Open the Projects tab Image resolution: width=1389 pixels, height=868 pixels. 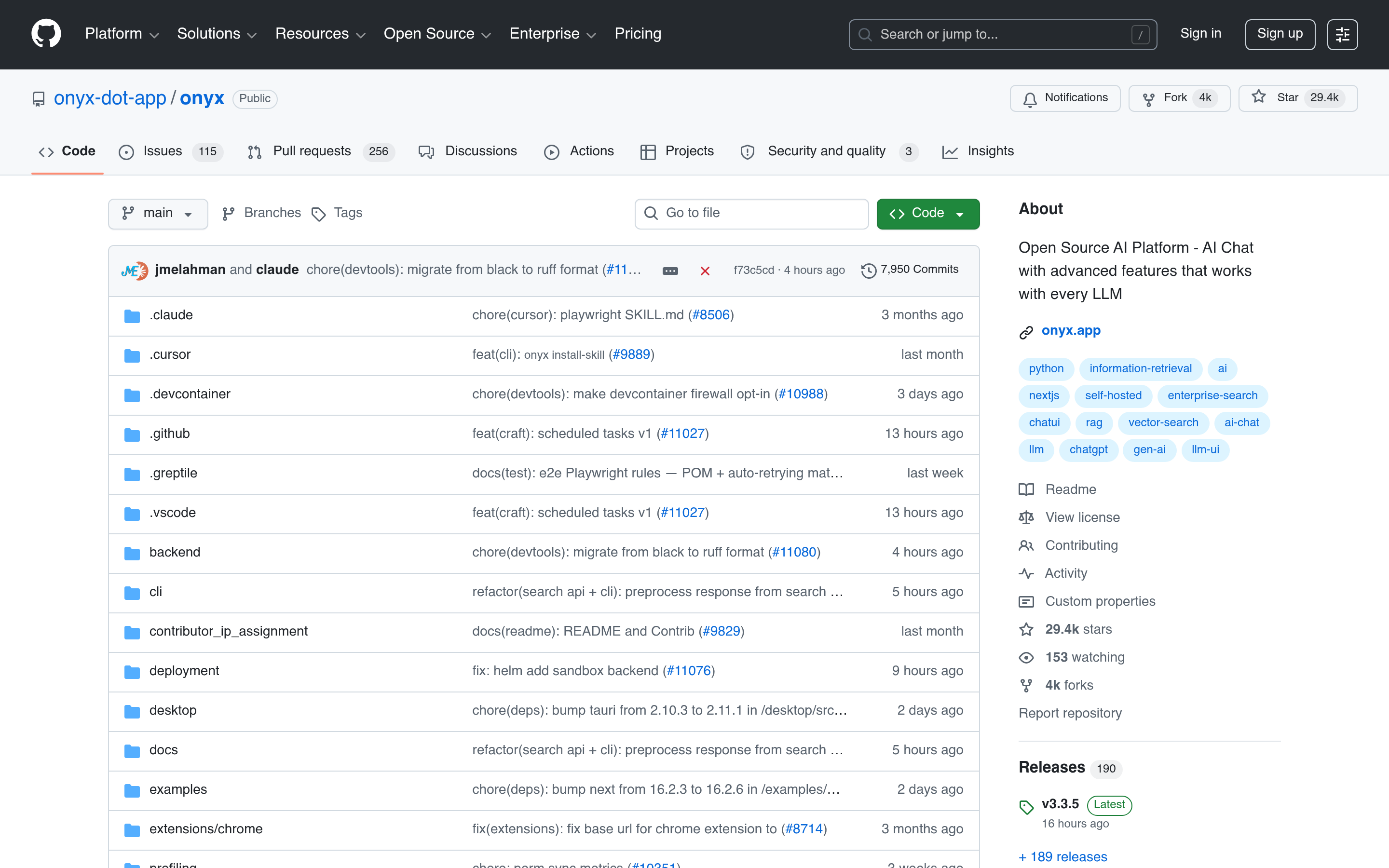click(x=677, y=151)
